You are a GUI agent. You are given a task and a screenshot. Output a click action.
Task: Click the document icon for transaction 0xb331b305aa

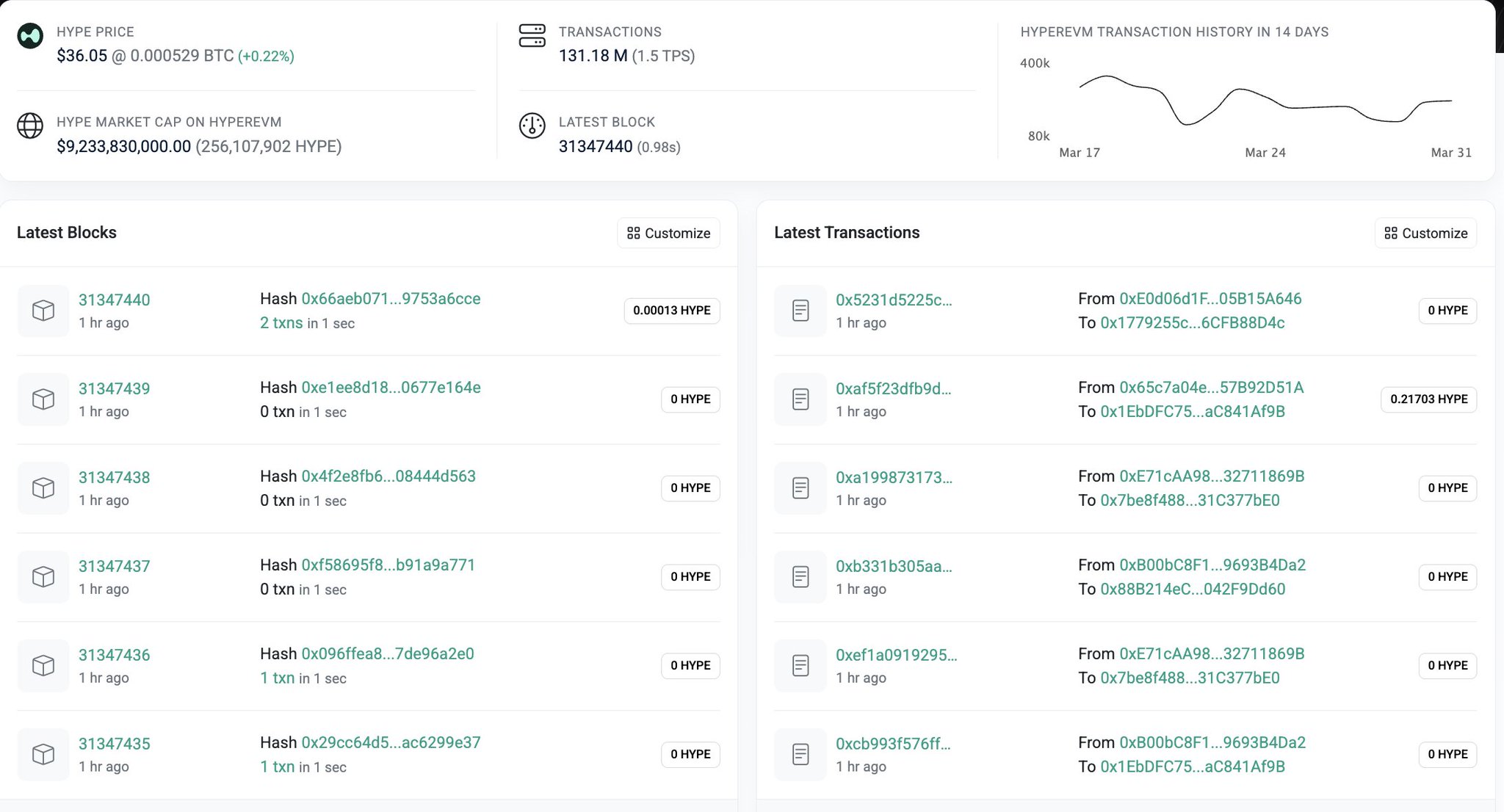800,577
